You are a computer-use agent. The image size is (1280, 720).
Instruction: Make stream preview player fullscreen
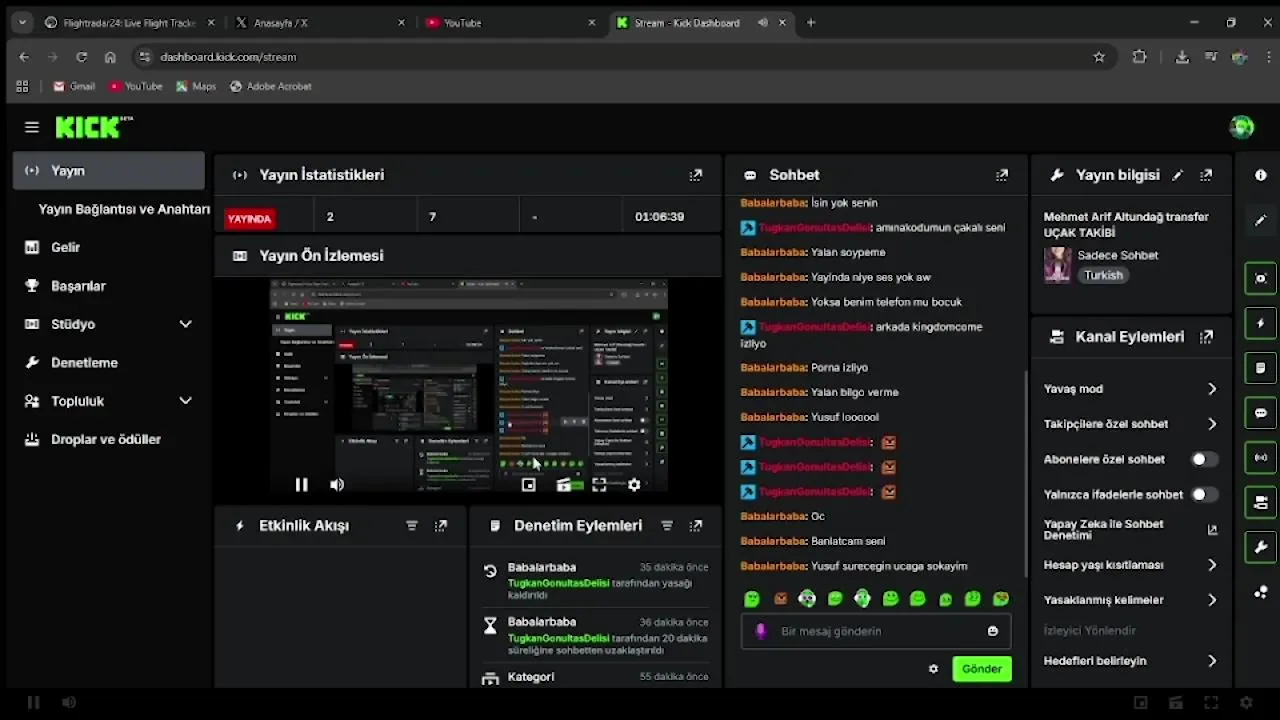[x=599, y=485]
